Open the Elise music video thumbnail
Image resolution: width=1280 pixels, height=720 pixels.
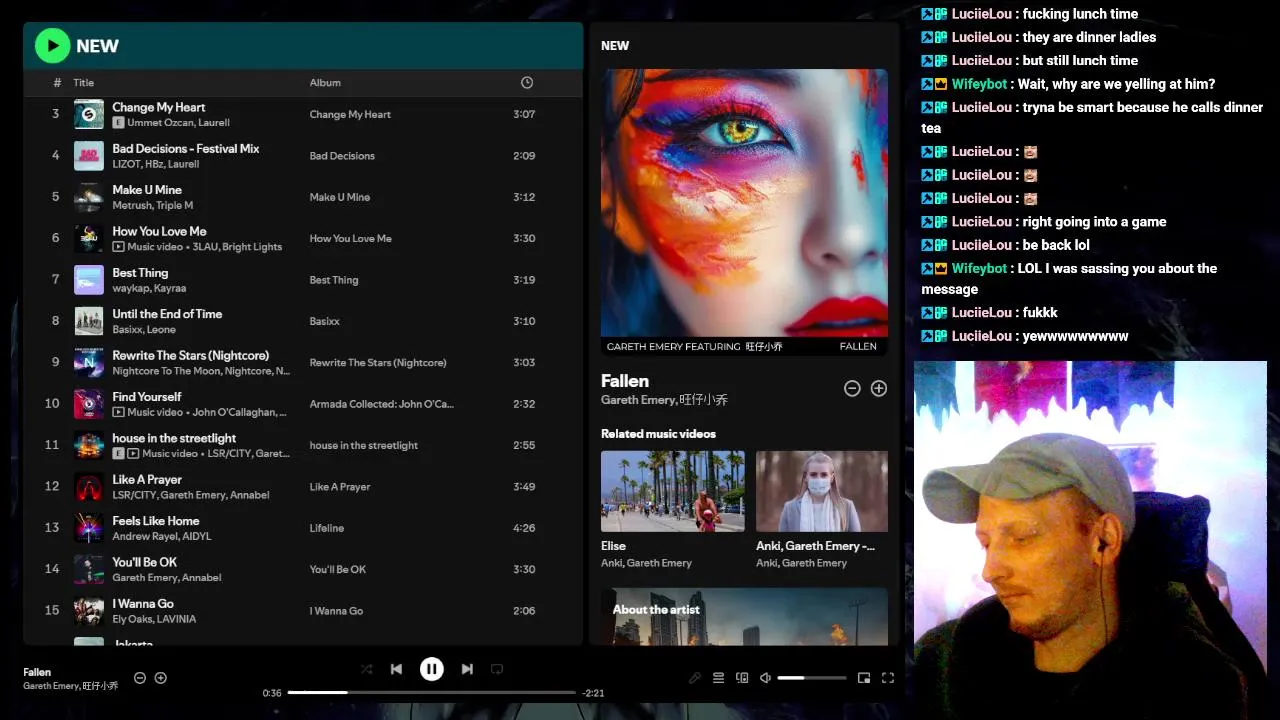coord(672,491)
